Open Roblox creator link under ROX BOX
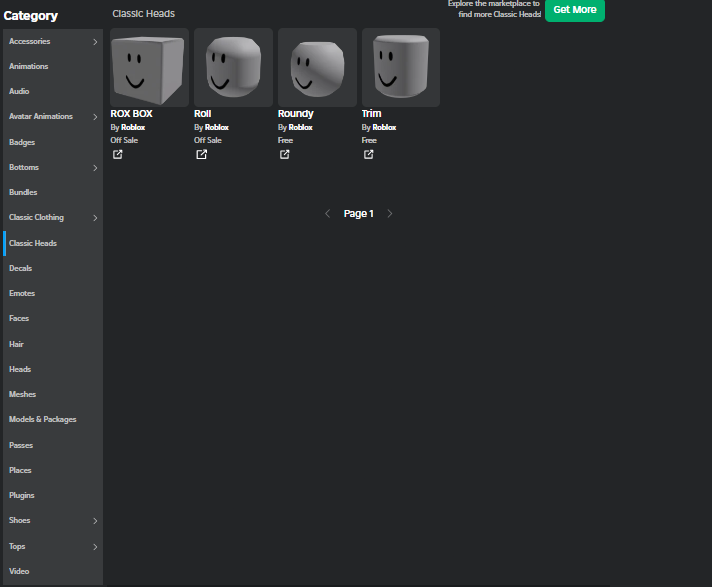This screenshot has height=587, width=712. coord(133,128)
